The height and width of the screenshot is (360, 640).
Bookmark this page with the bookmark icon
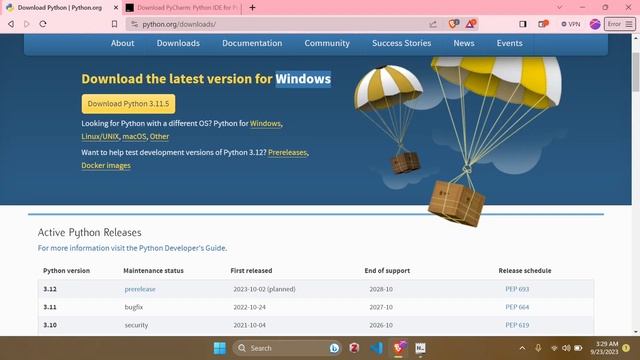tap(115, 24)
